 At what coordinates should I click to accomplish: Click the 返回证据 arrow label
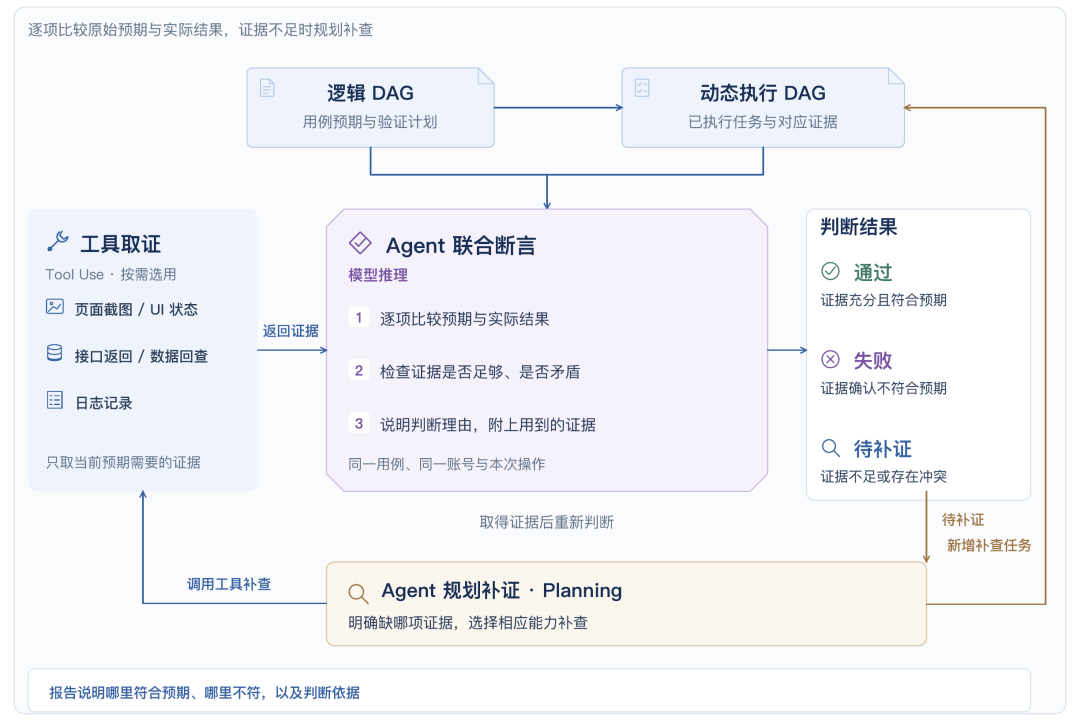(x=291, y=331)
